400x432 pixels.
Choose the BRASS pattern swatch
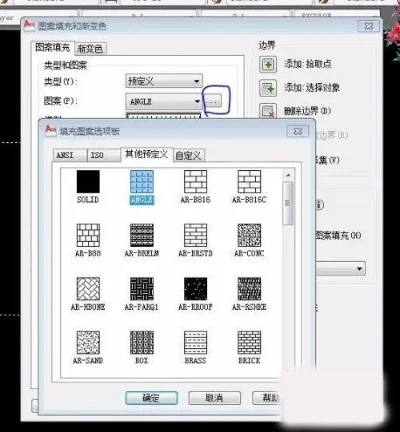195,342
